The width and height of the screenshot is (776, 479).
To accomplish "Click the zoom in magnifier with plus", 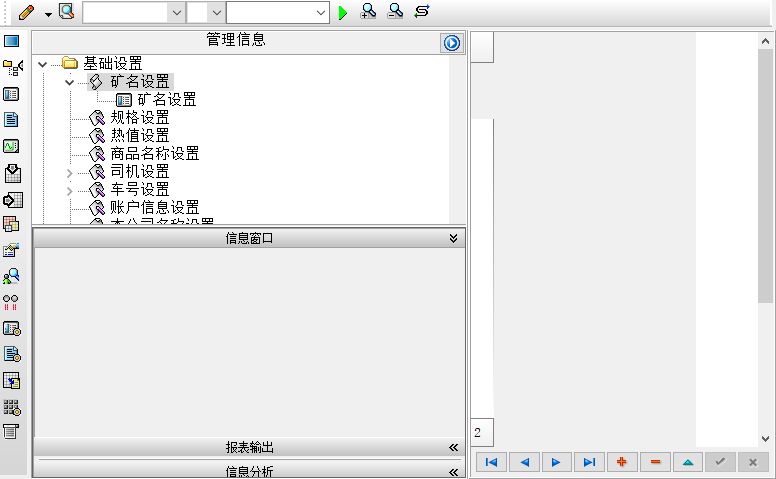I will 369,11.
